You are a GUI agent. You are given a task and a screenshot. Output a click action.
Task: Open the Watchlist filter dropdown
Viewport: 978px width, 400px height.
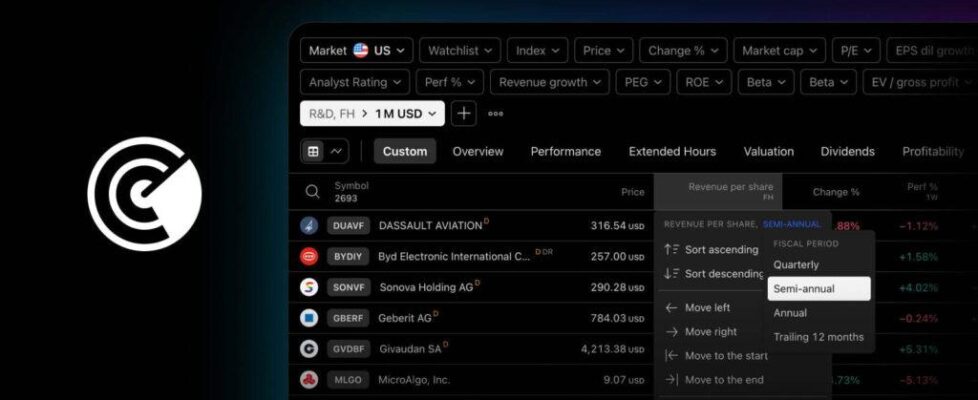460,51
